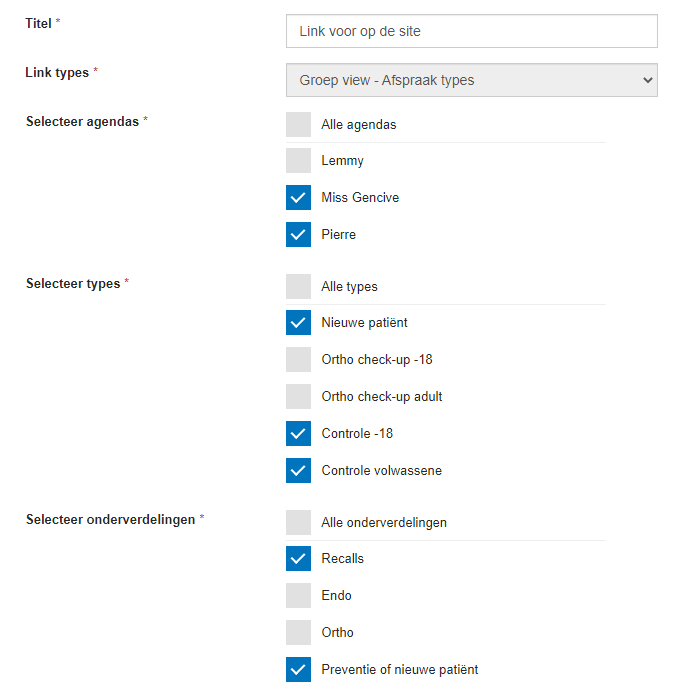Uncheck the Miss Gencive agenda
Image resolution: width=681 pixels, height=688 pixels.
pos(298,198)
